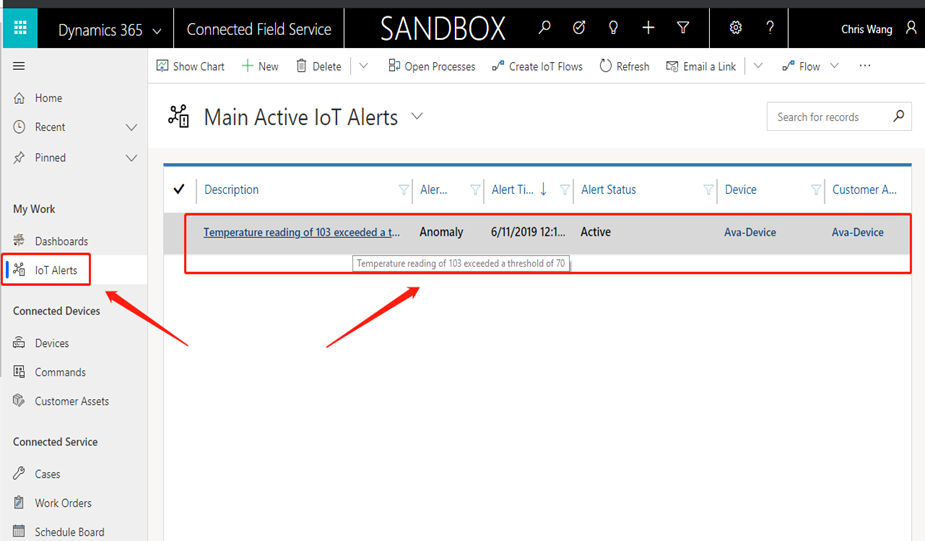This screenshot has width=925, height=541.
Task: Click New in command bar
Action: (x=260, y=66)
